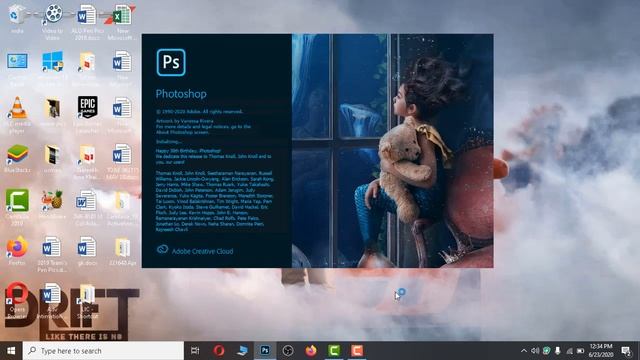640x360 pixels.
Task: Click the Ps logo on splash screen
Action: click(171, 62)
